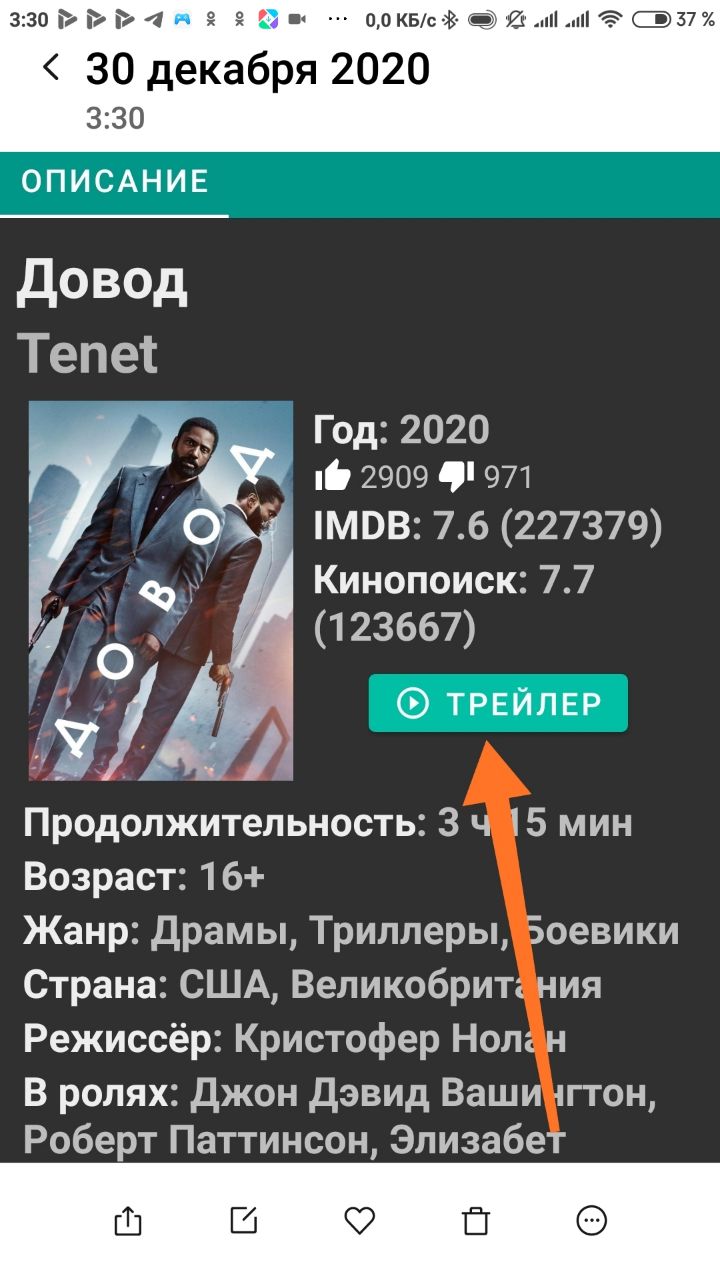Tap the Довод movie poster thumbnail
The height and width of the screenshot is (1280, 720).
coord(161,590)
